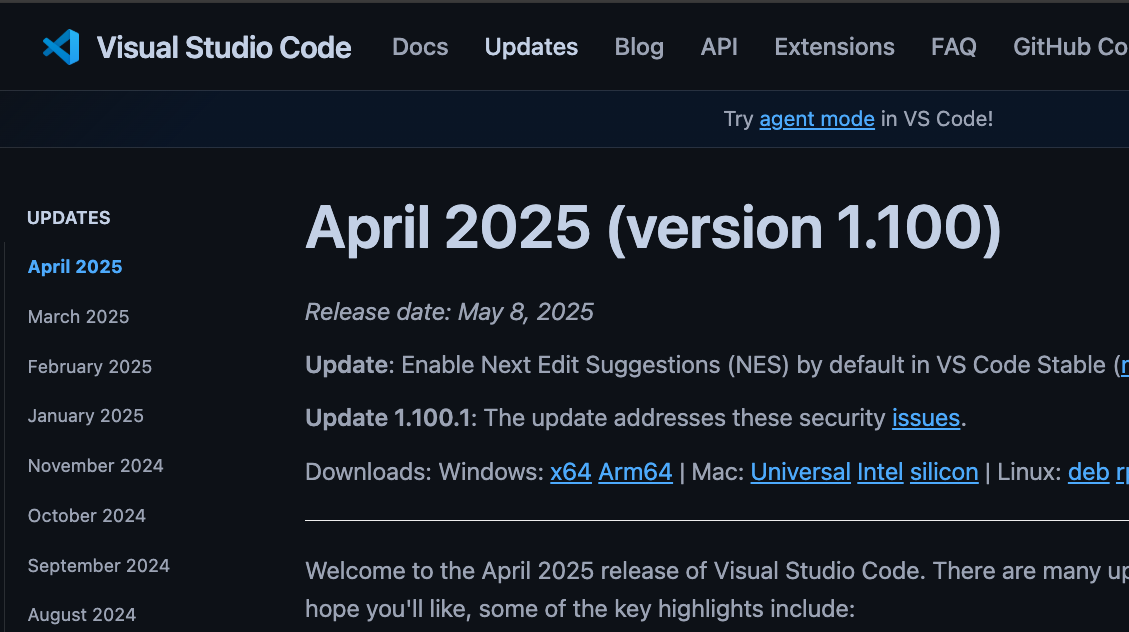Open the security issues link
Screen dimensions: 1129x632
(926, 418)
